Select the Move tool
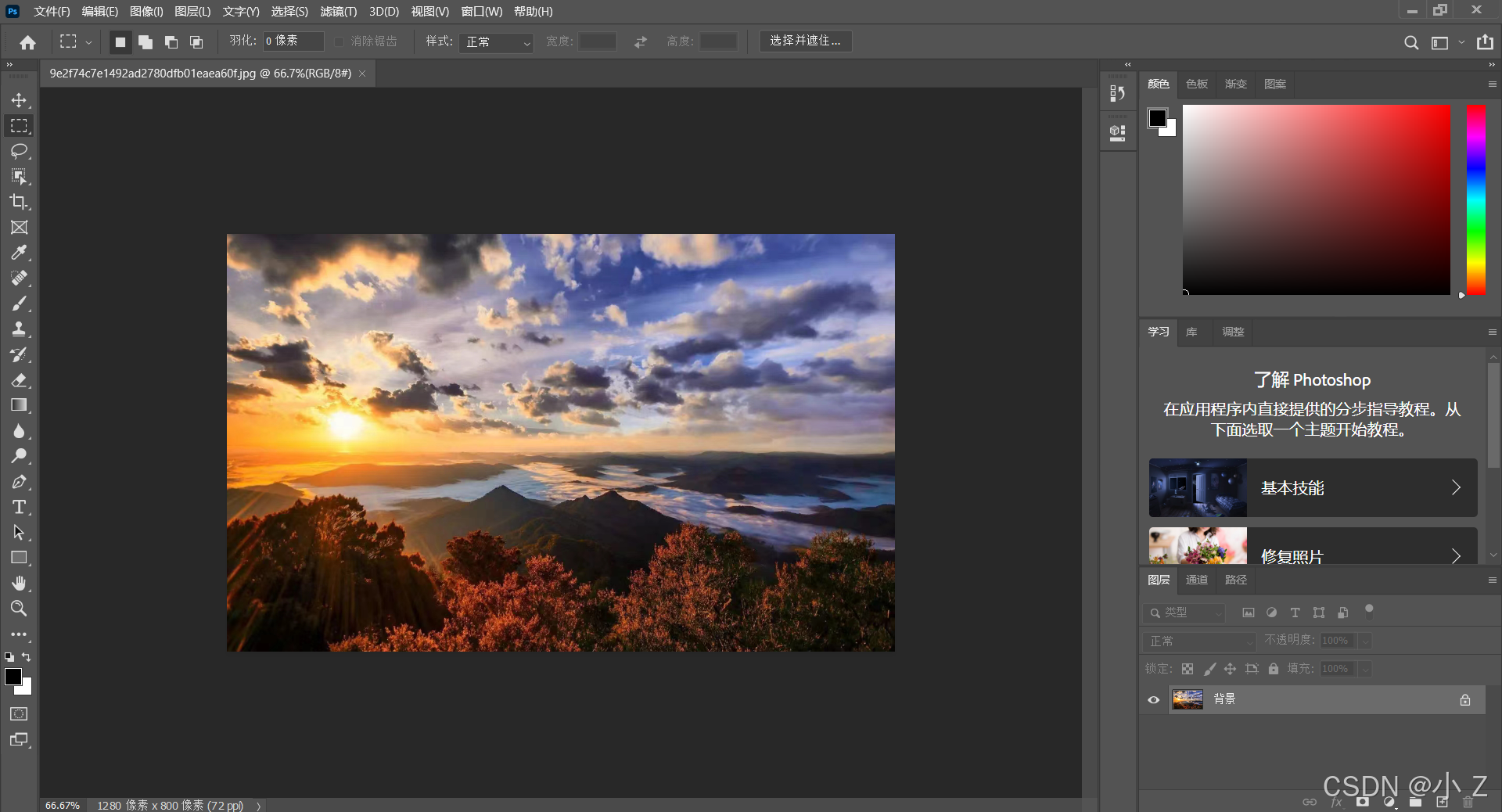The height and width of the screenshot is (812, 1502). click(19, 100)
